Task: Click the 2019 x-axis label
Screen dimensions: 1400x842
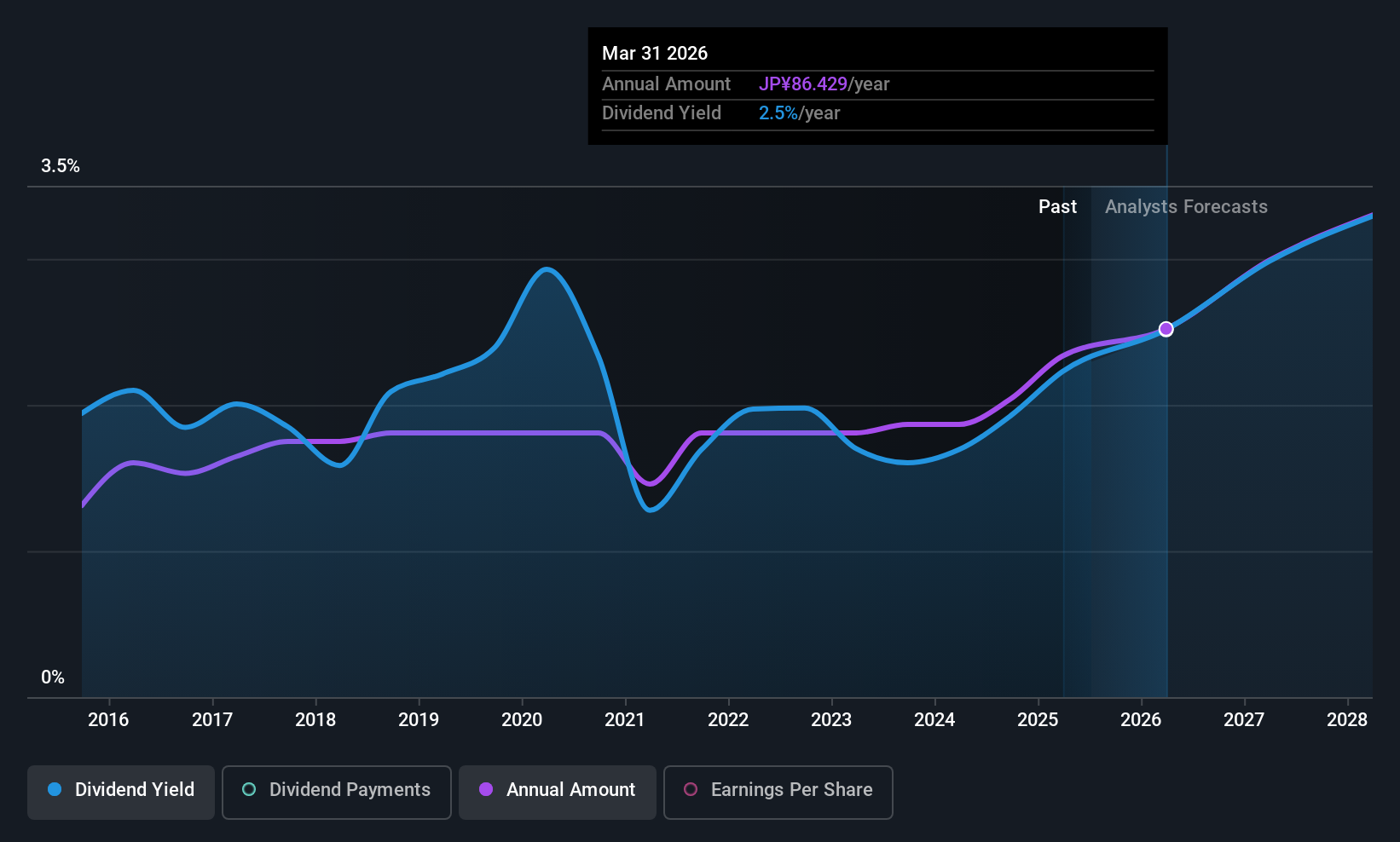Action: [419, 719]
